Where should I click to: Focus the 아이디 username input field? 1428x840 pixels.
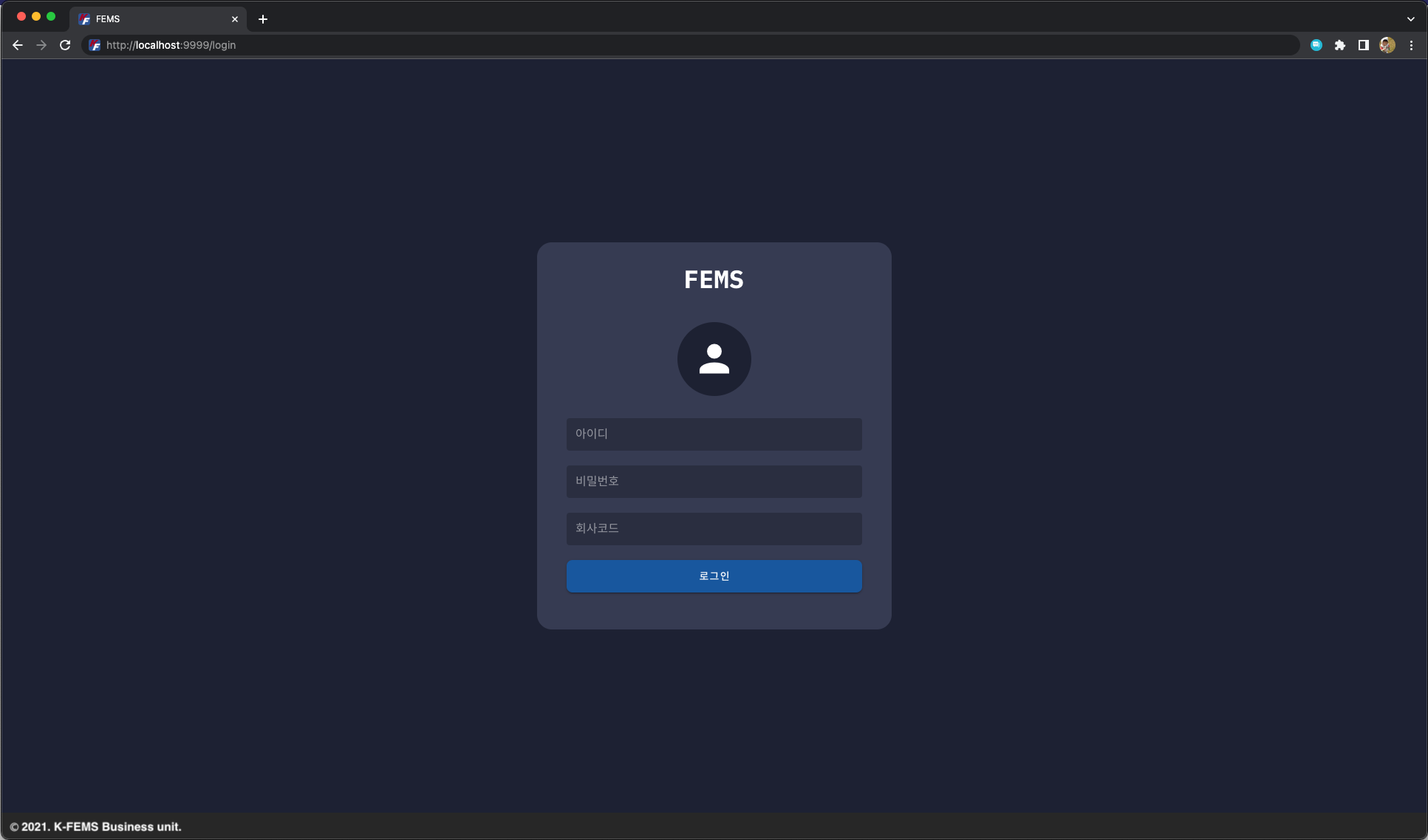point(714,434)
